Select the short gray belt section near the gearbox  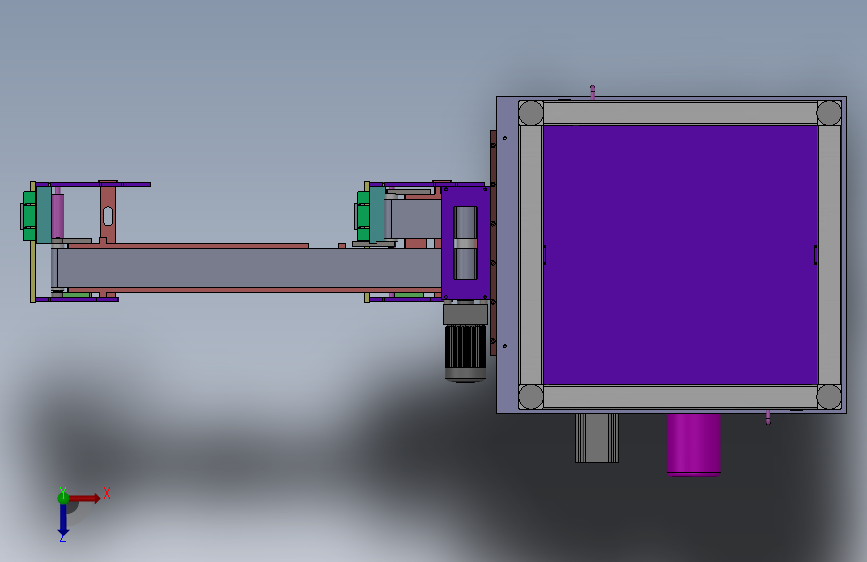[x=416, y=219]
